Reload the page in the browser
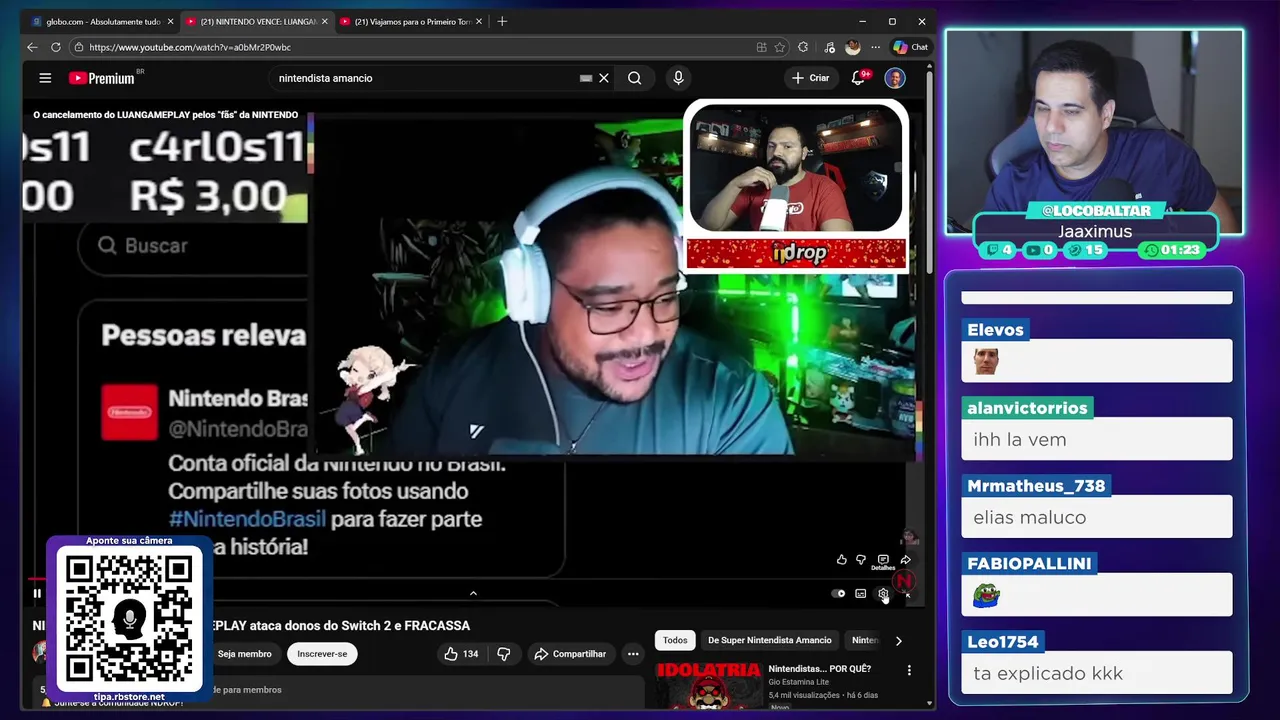This screenshot has width=1280, height=720. pos(56,47)
